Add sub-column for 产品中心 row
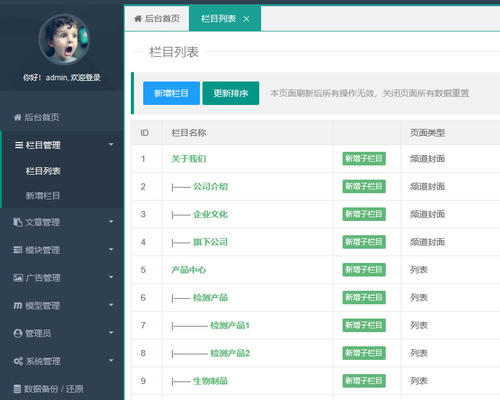This screenshot has height=400, width=500. 364,270
